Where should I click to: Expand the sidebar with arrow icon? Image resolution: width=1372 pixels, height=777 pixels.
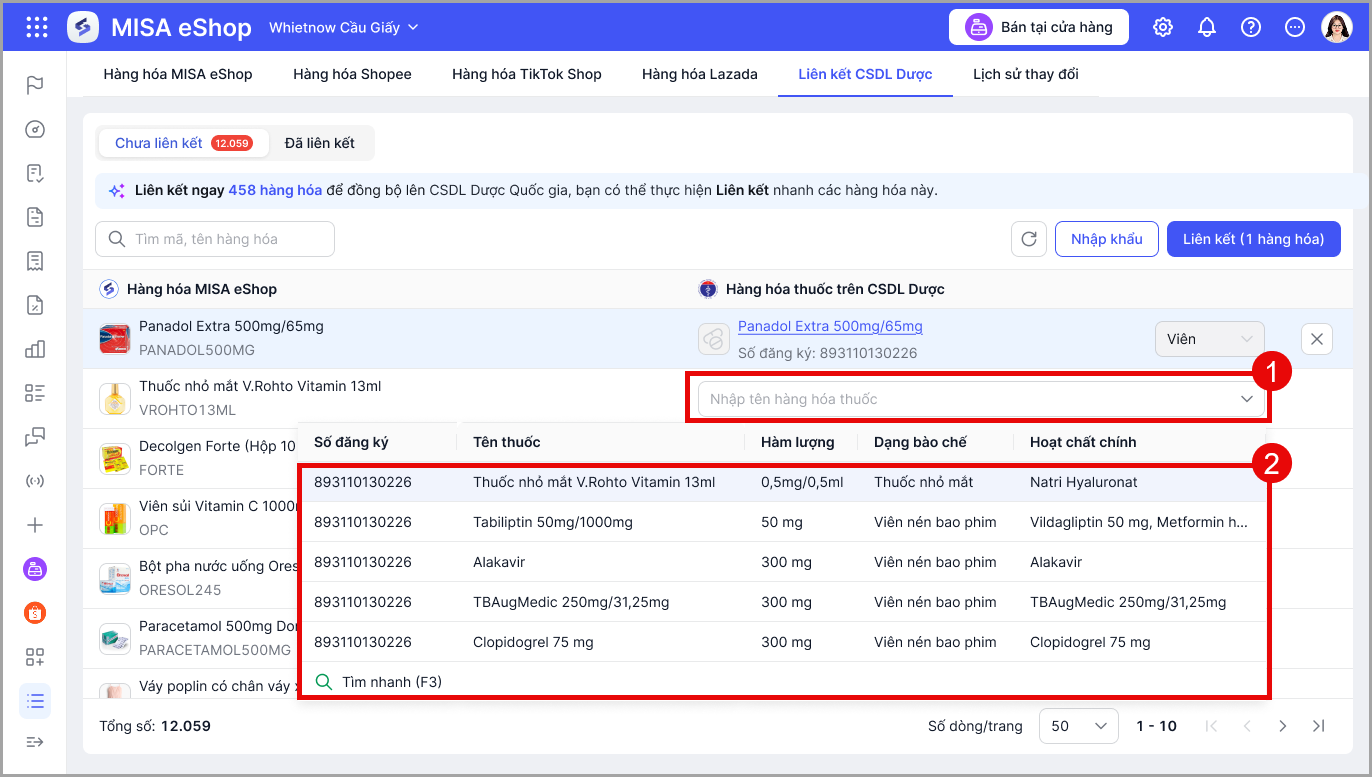[x=35, y=741]
